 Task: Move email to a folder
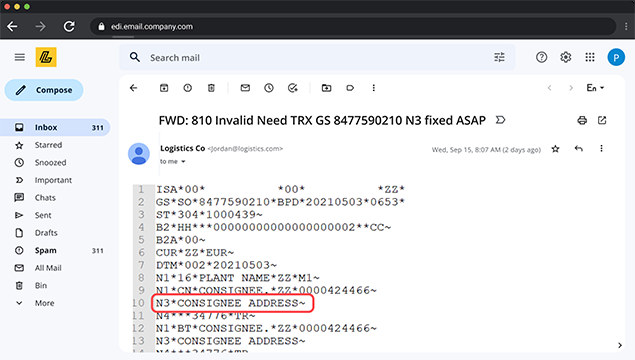coord(326,88)
